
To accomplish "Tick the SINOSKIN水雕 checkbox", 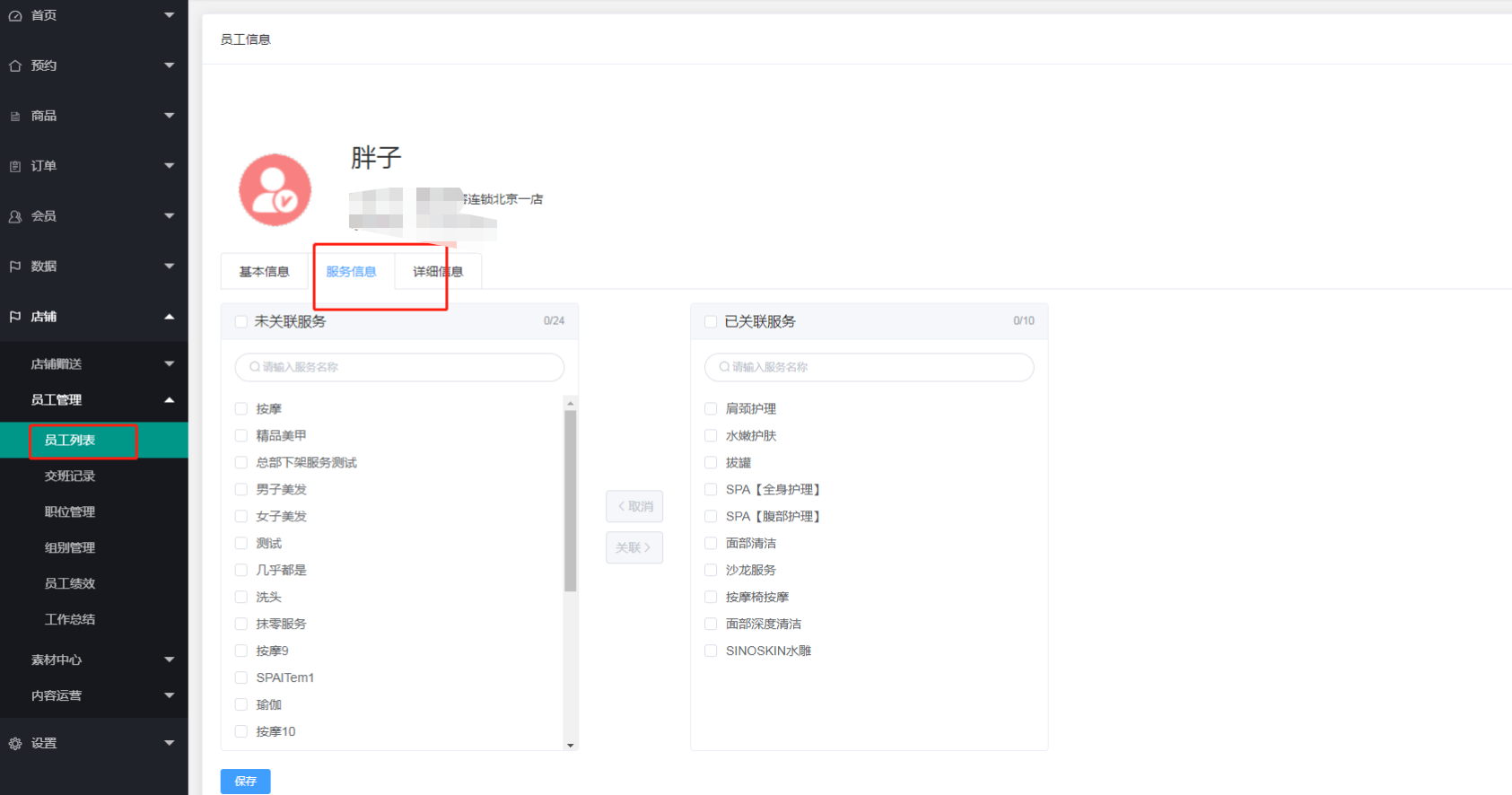I will point(711,651).
